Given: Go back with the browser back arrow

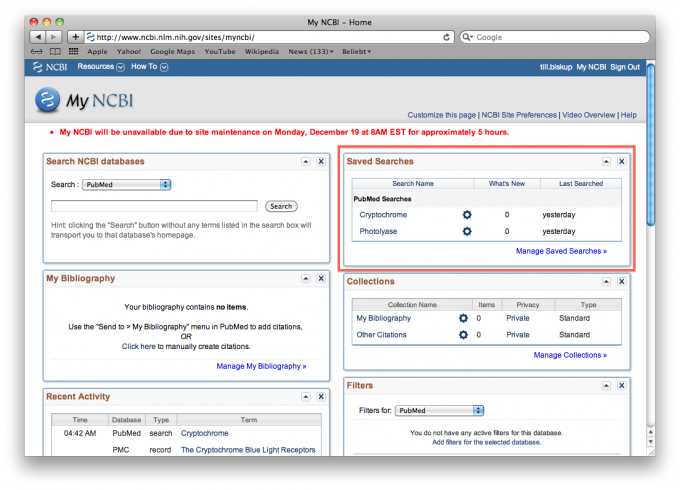Looking at the screenshot, I should 38,37.
